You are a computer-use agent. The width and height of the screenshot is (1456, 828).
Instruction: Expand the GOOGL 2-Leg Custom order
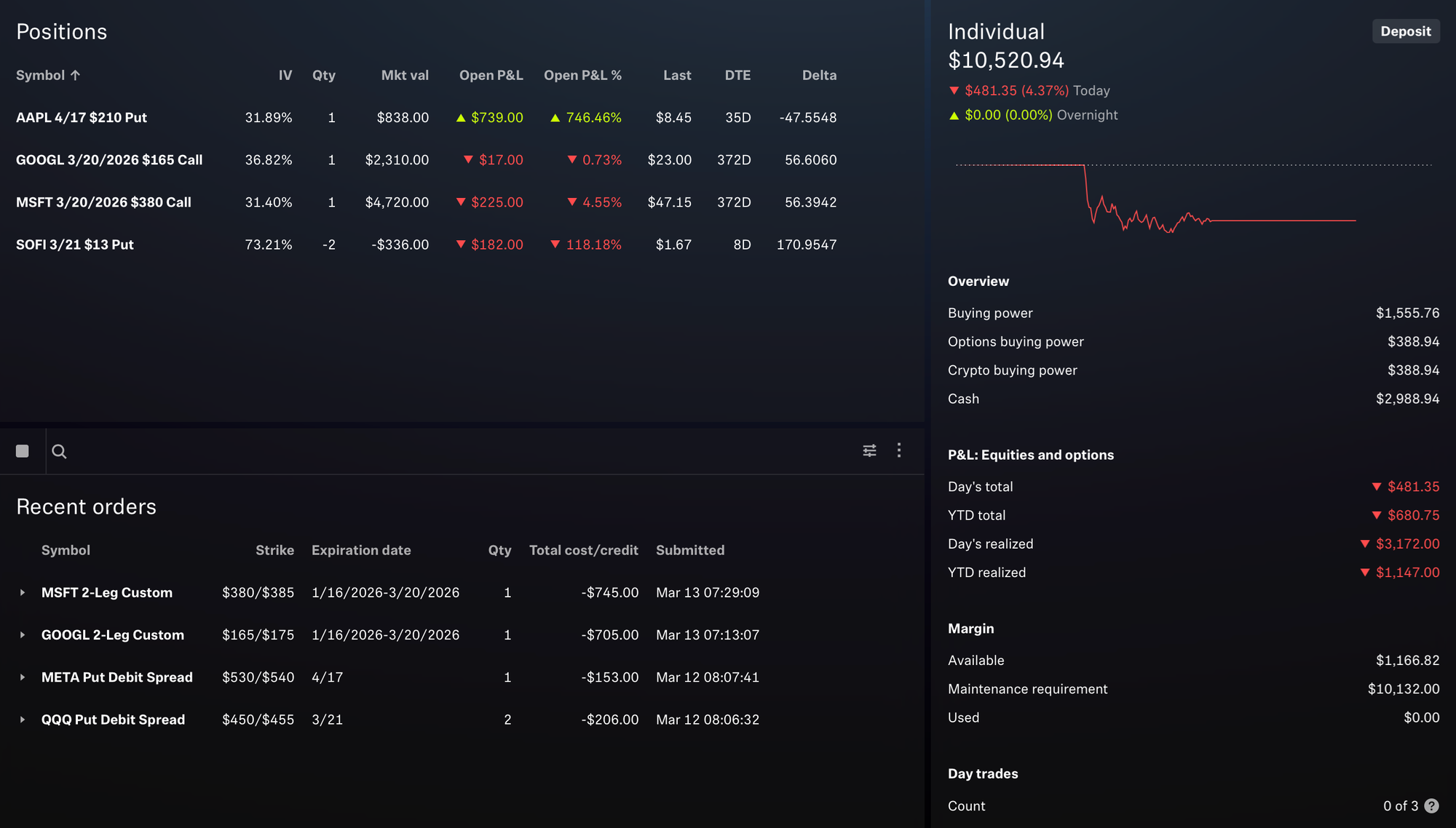coord(23,635)
